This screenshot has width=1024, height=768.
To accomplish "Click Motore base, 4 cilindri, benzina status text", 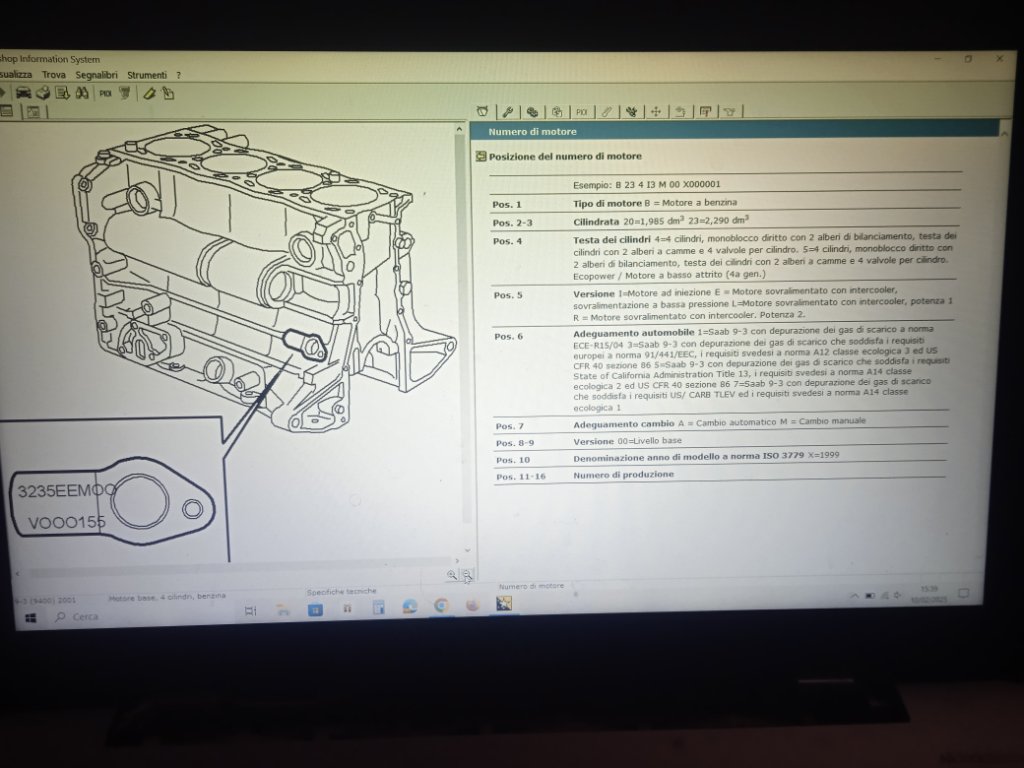I will pos(167,596).
